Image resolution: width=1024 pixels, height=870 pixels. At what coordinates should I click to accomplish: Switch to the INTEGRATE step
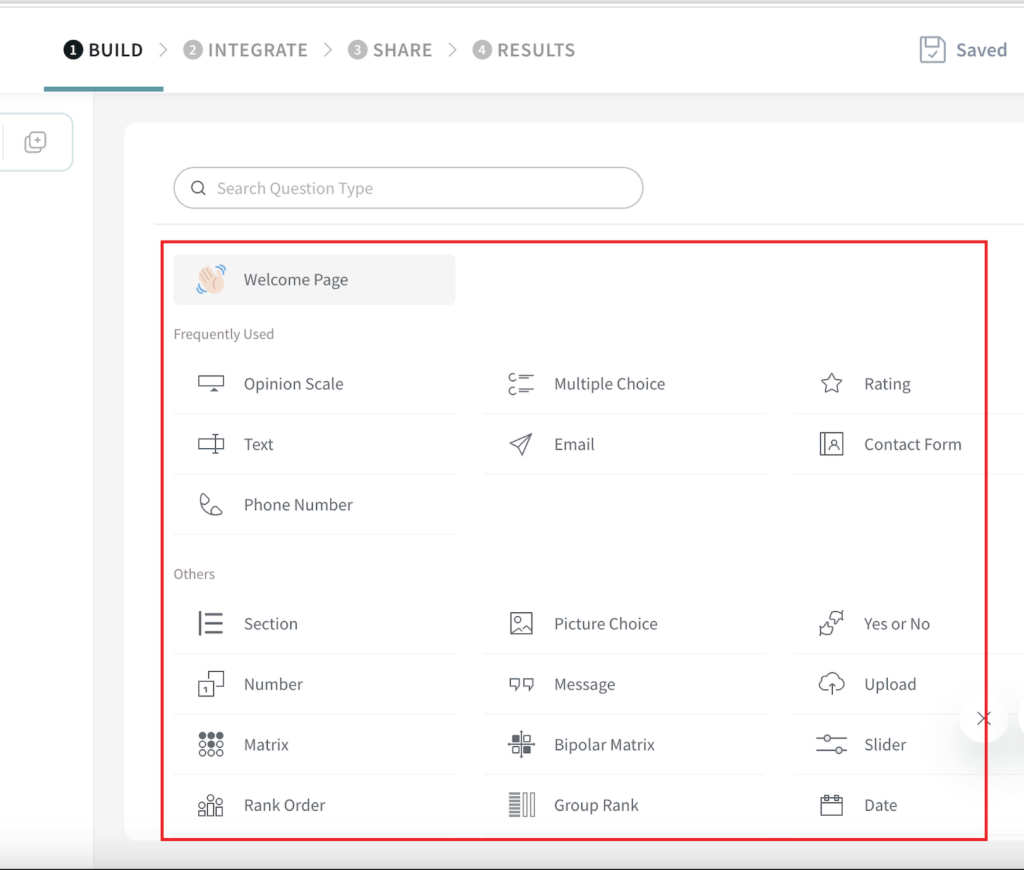click(x=244, y=49)
